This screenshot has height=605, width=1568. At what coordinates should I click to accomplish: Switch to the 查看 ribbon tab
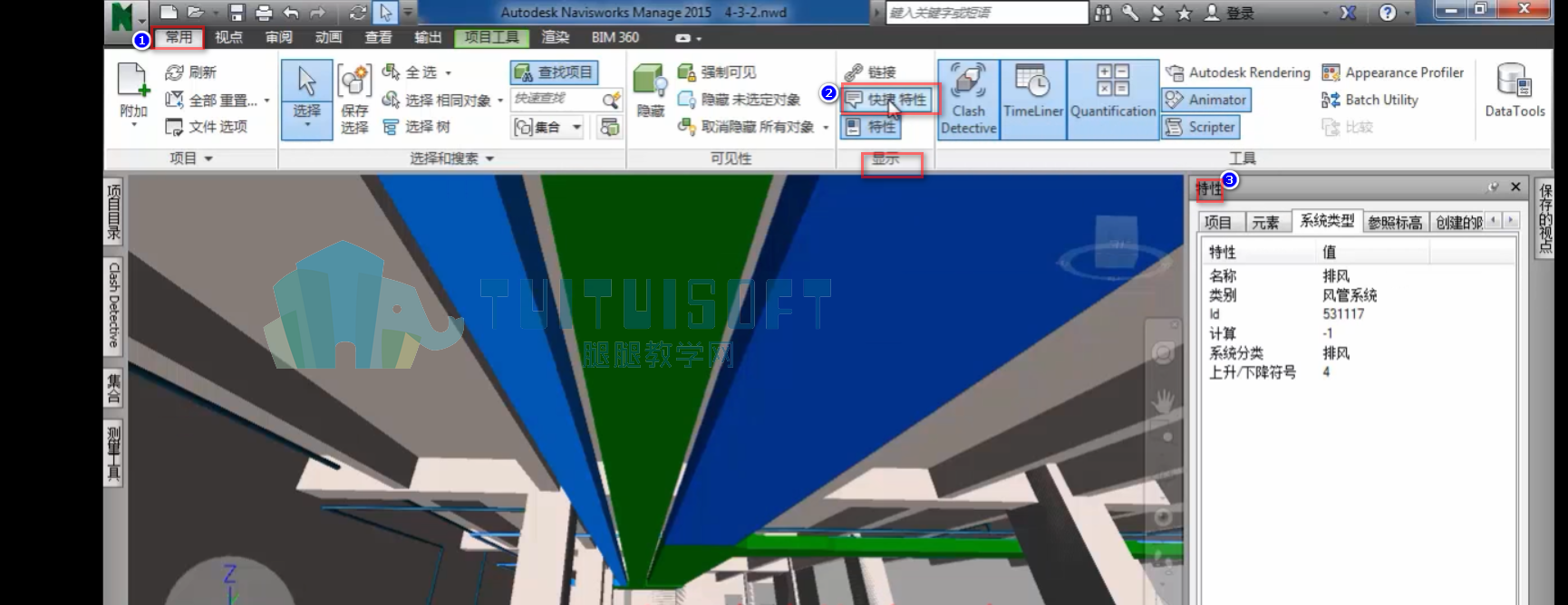tap(378, 37)
